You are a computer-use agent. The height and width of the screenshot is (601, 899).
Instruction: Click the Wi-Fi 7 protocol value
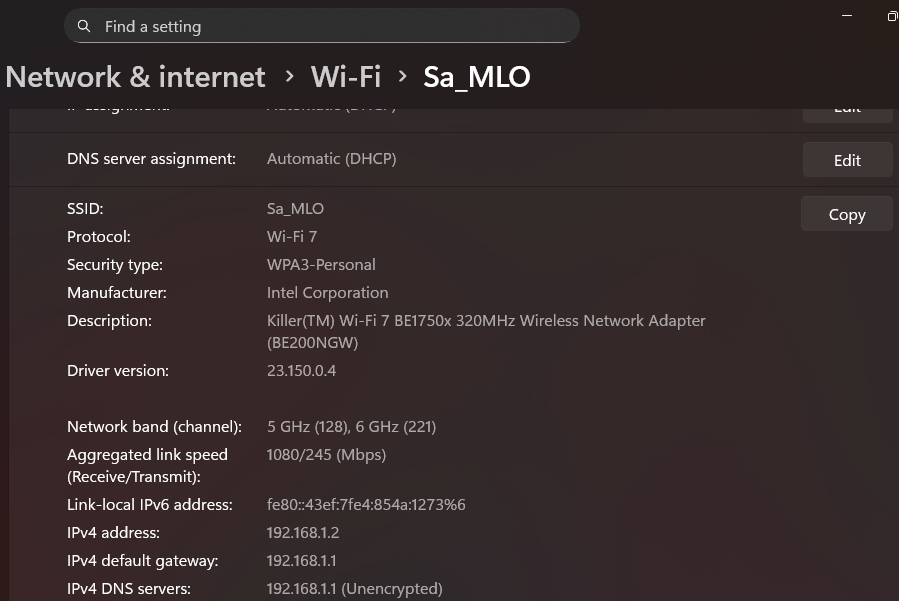[x=292, y=237]
